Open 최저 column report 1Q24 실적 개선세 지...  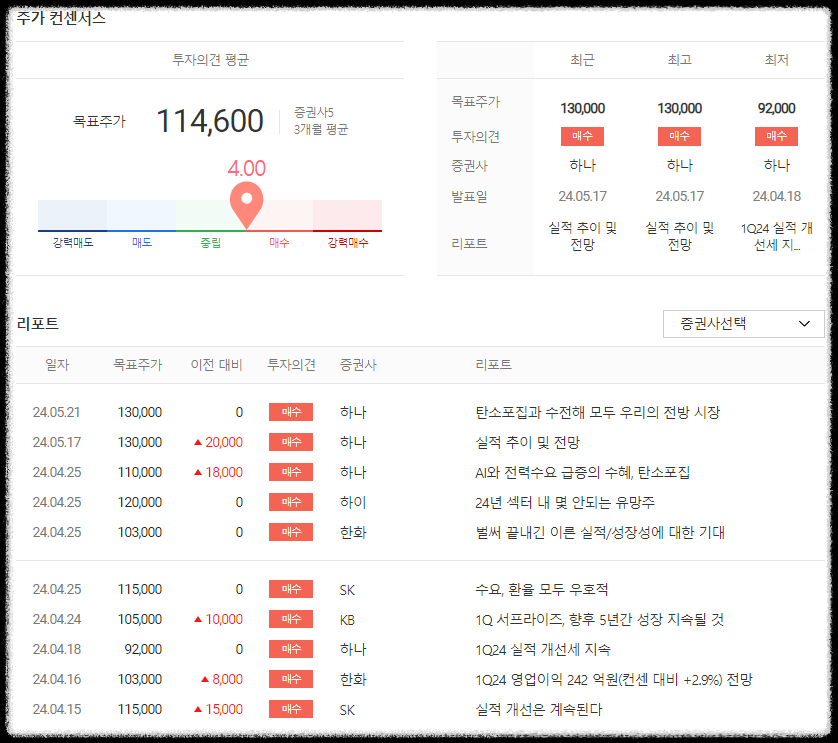777,236
